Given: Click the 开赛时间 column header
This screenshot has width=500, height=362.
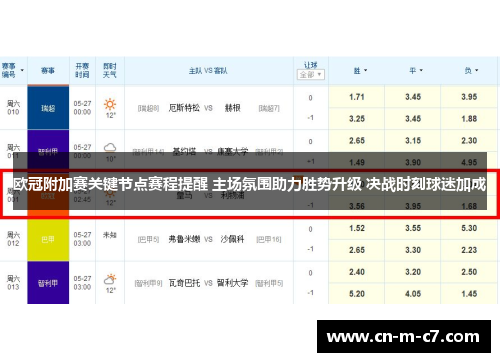Looking at the screenshot, I should tap(82, 70).
